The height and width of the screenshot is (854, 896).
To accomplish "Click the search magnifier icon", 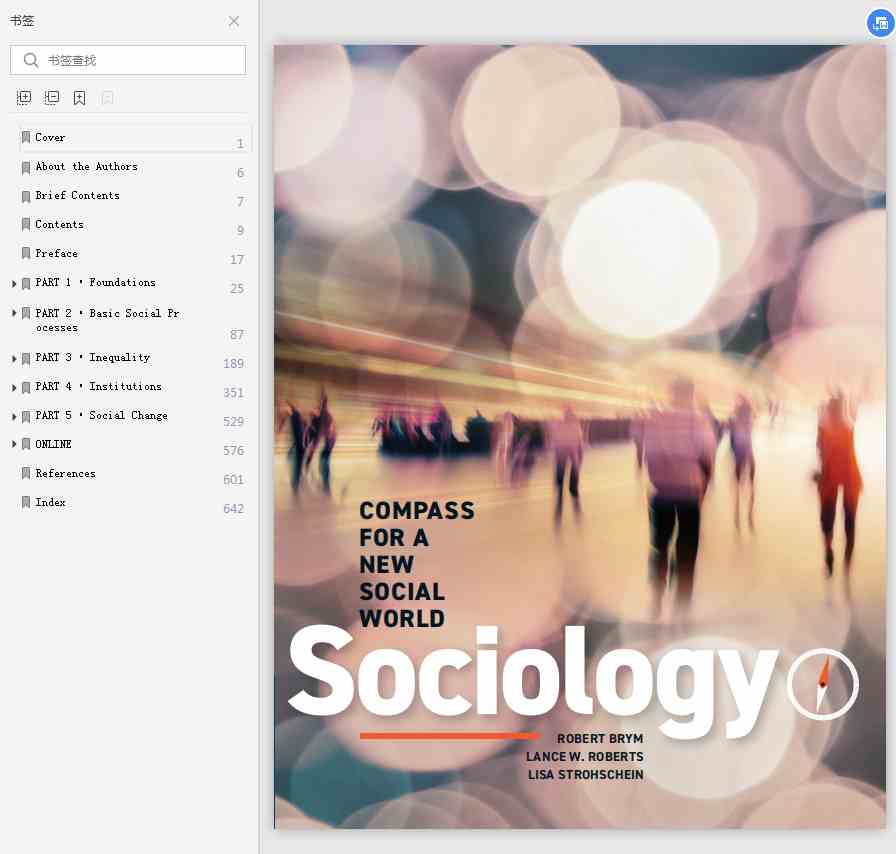I will (30, 60).
